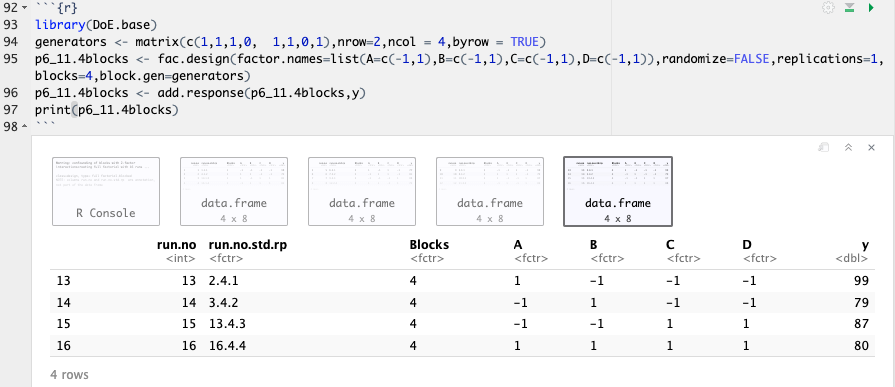Click the A column header

click(518, 245)
